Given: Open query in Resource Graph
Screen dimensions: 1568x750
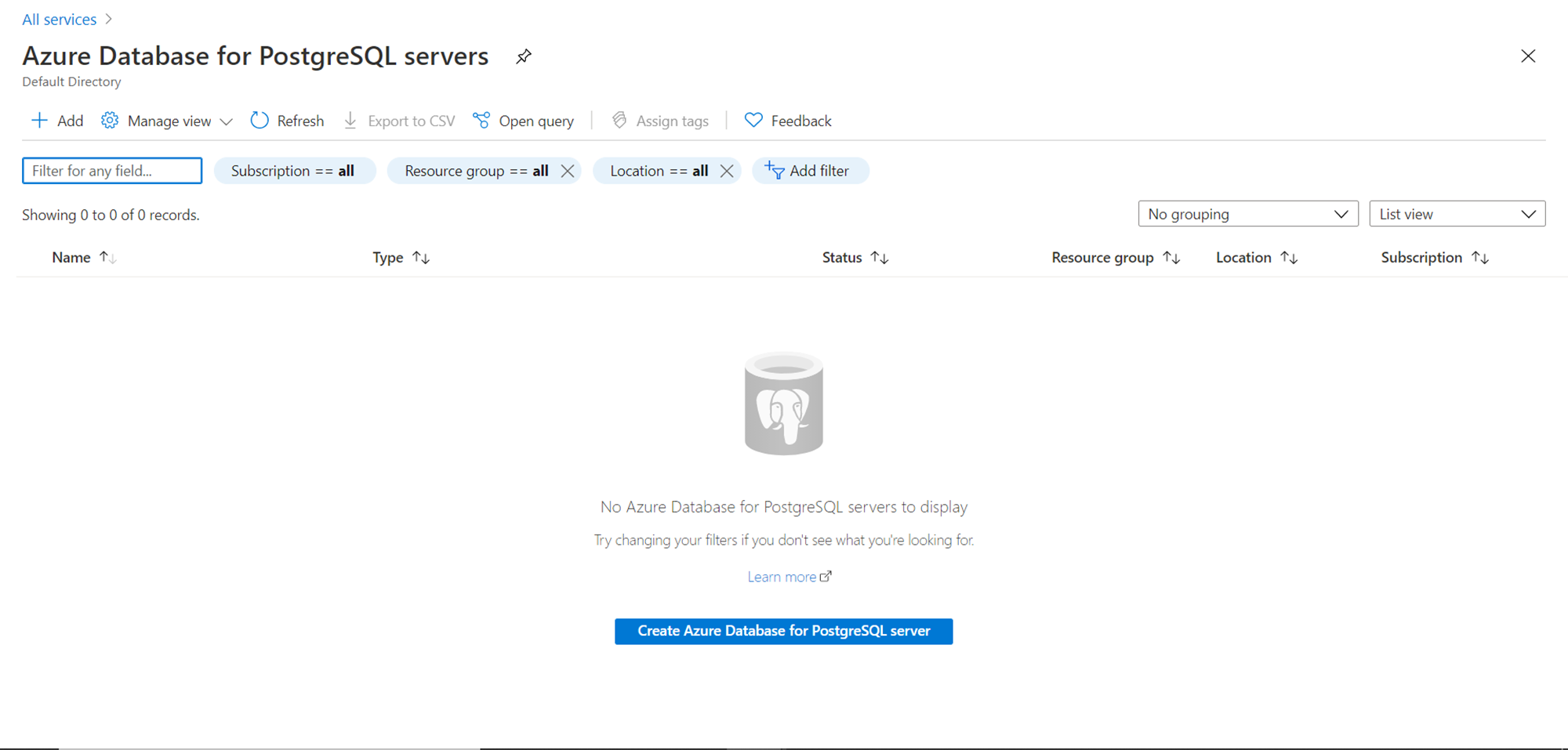Looking at the screenshot, I should tap(523, 121).
